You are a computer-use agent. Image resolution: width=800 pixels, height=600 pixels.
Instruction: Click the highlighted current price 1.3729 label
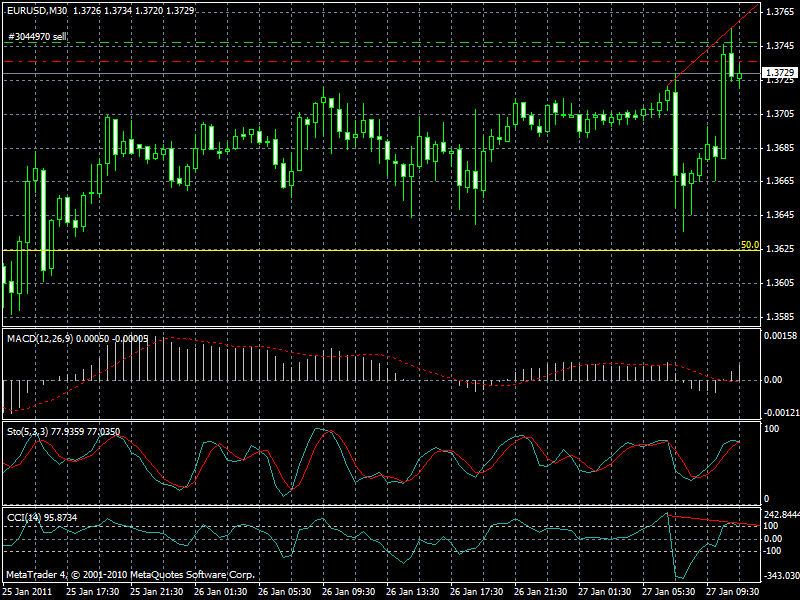[780, 73]
